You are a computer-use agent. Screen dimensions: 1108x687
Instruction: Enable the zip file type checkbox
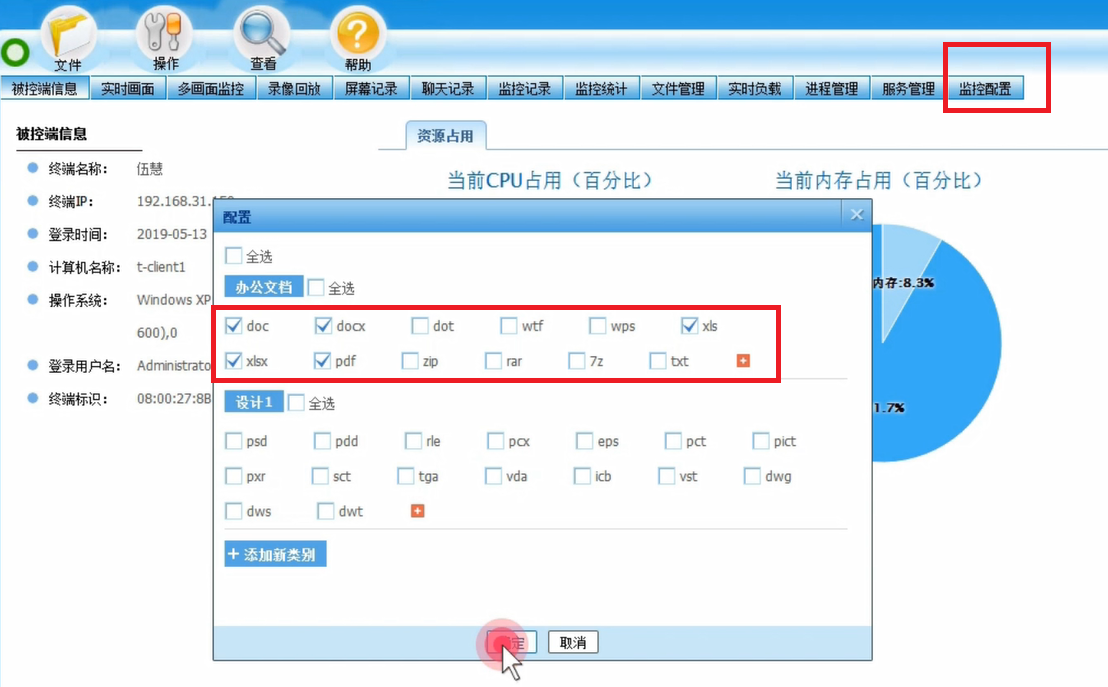(x=410, y=361)
